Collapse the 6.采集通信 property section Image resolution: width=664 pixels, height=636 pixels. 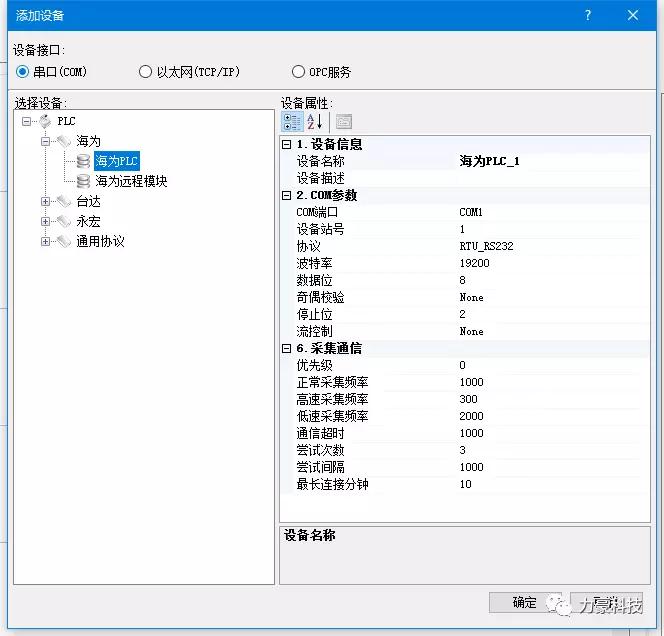click(287, 348)
